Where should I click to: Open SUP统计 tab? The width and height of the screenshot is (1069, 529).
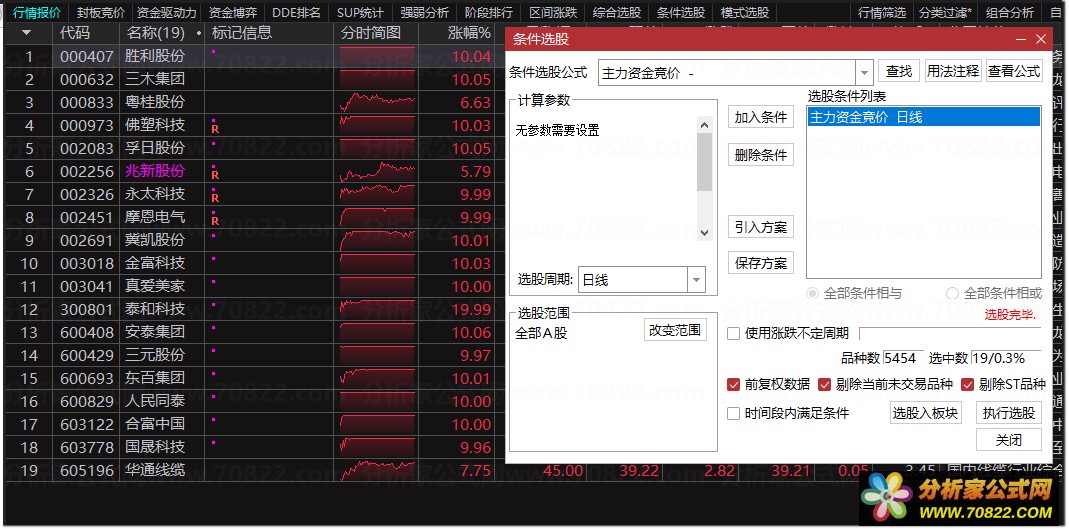point(360,12)
